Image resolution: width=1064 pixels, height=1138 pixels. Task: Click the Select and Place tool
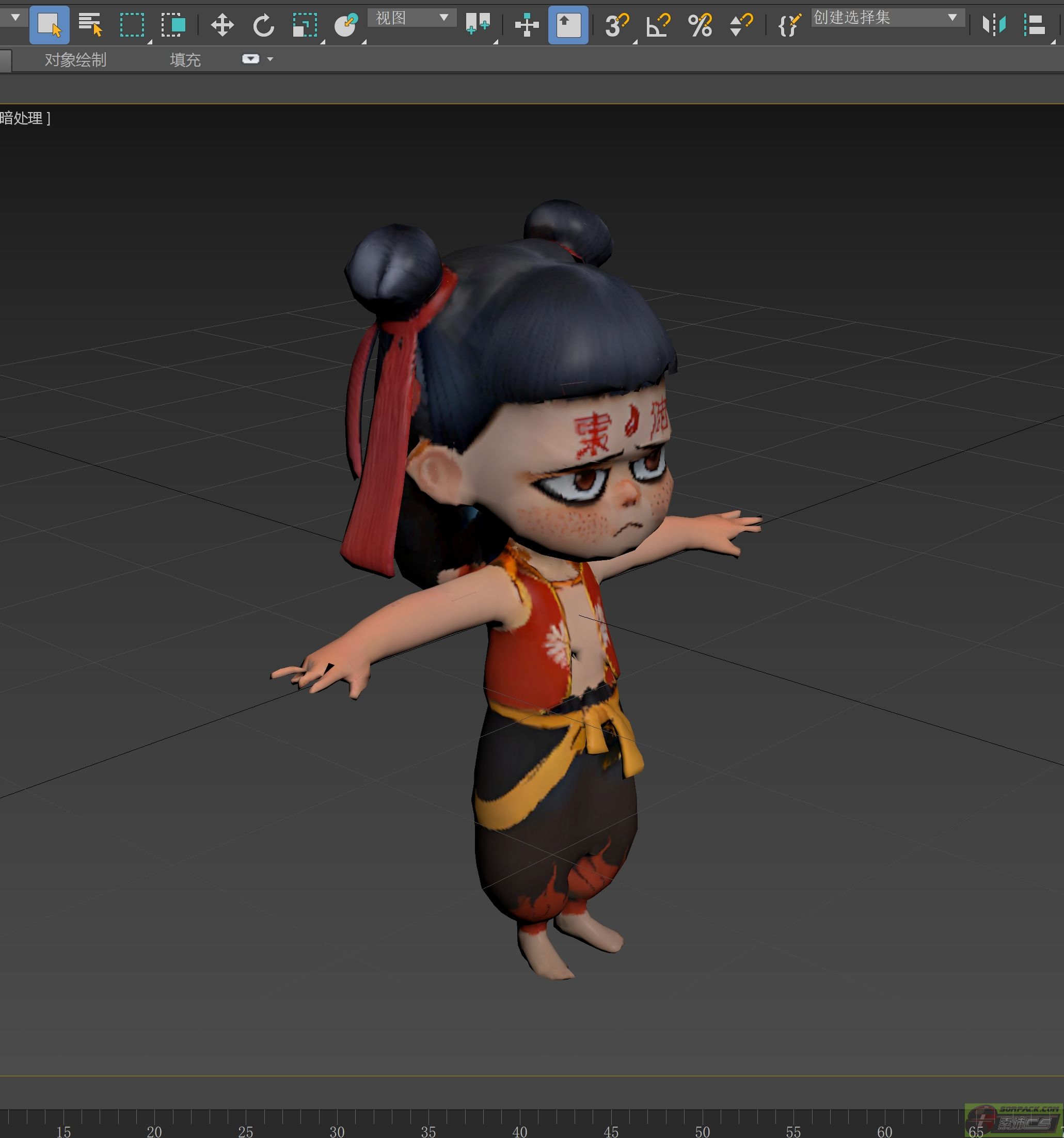(x=346, y=25)
